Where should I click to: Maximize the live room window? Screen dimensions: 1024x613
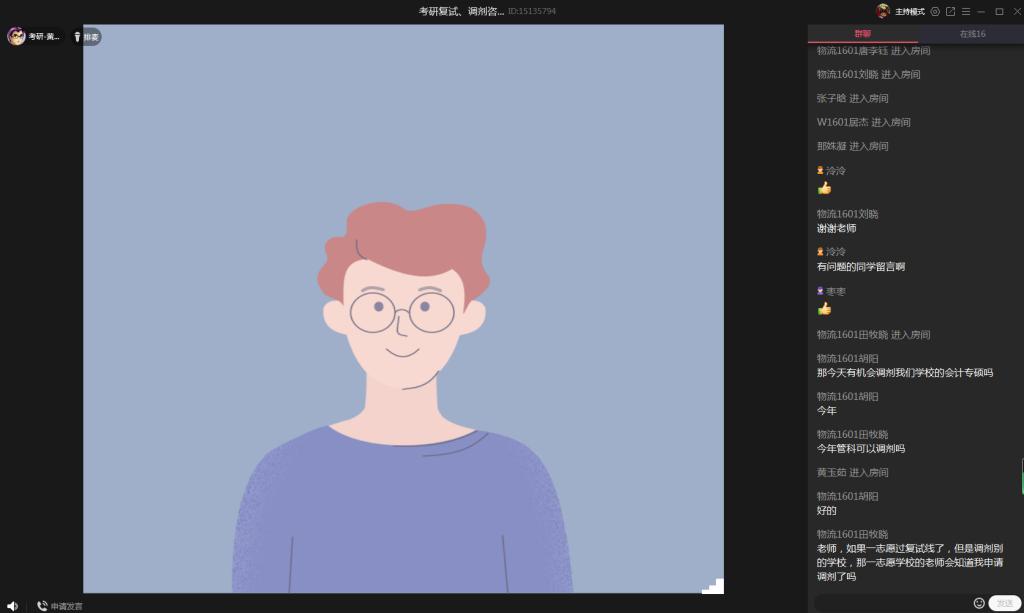click(999, 11)
